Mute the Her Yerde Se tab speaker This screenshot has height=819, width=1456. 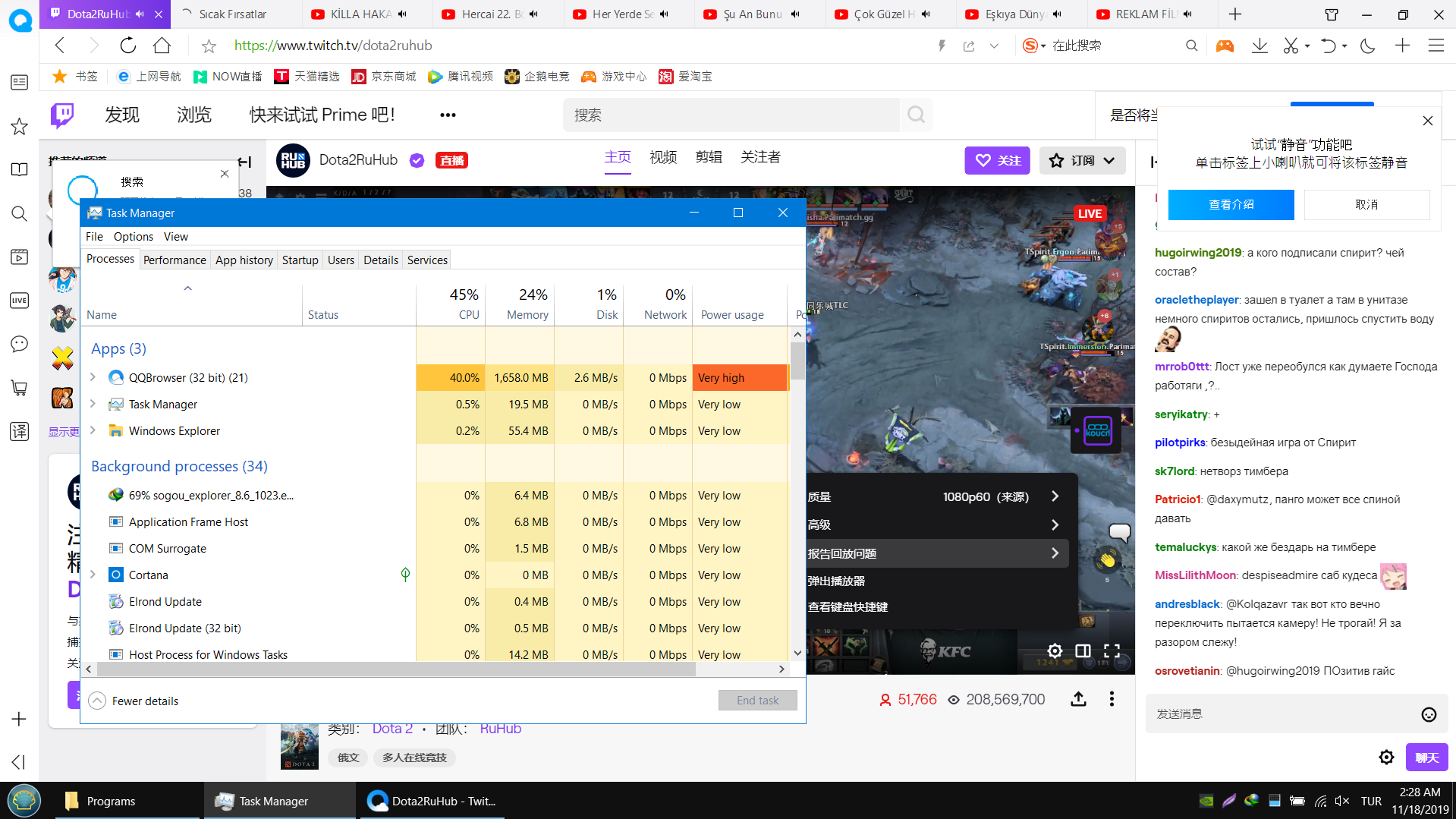[664, 14]
